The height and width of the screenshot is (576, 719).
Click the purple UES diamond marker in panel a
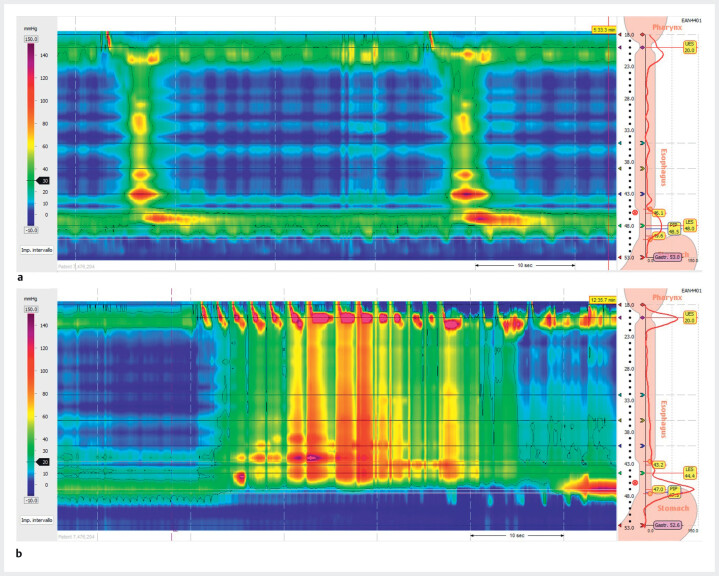[x=642, y=47]
